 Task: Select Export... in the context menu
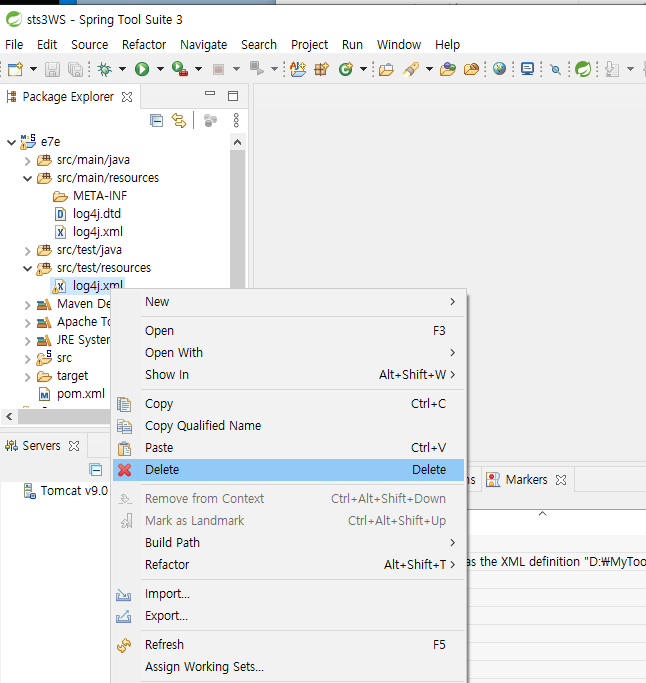(288, 616)
